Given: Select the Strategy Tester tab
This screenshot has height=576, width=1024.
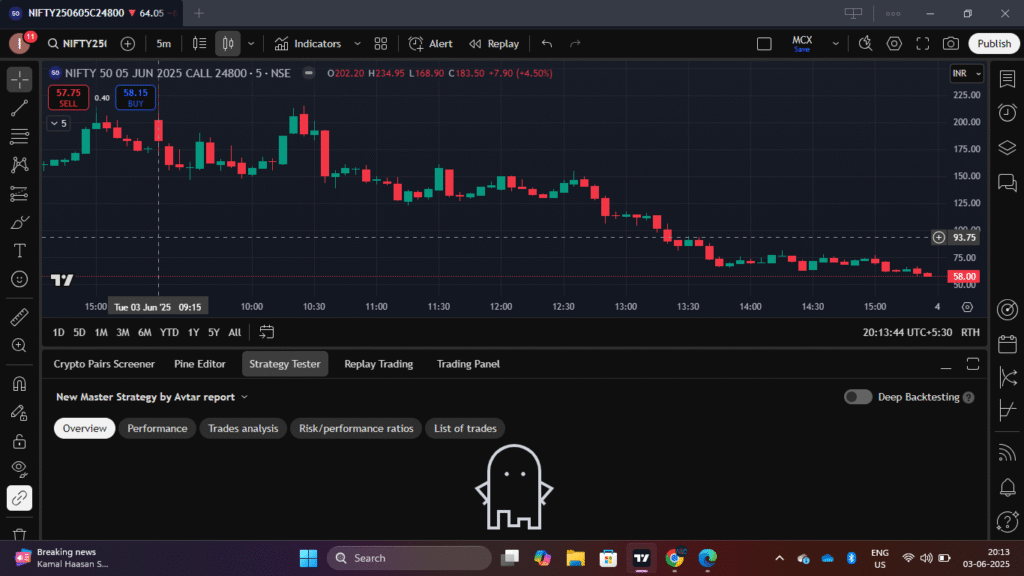Looking at the screenshot, I should pos(285,364).
